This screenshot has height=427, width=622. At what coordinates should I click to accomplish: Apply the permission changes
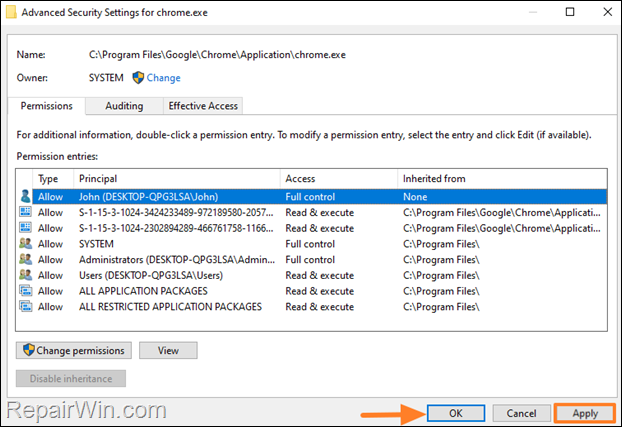point(585,413)
